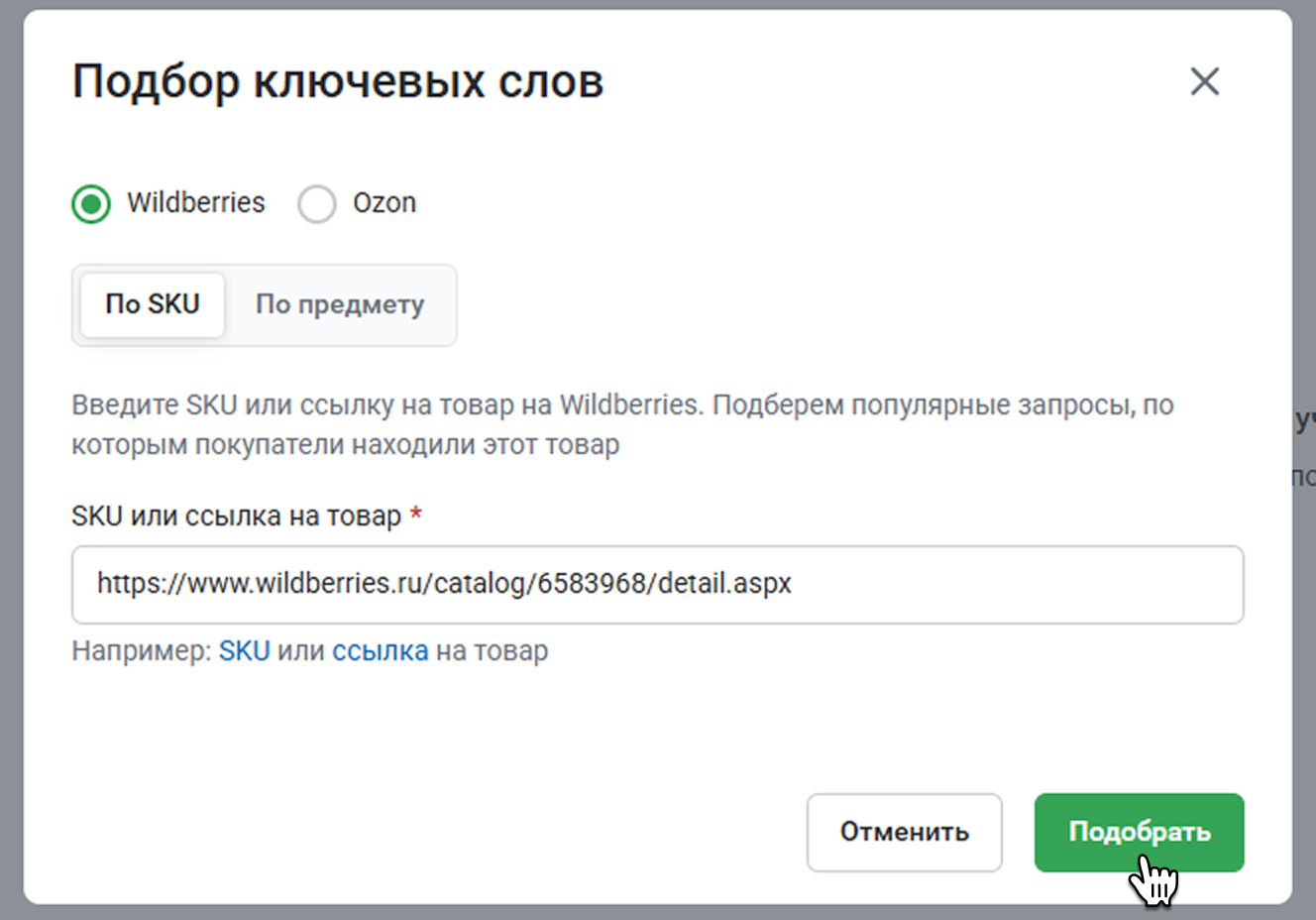Click the Введите SKU description paragraph
The image size is (1316, 920).
621,424
